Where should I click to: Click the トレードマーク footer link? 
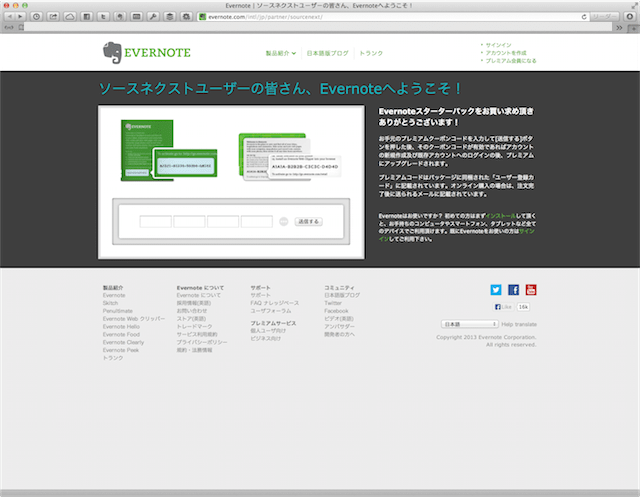[x=194, y=326]
